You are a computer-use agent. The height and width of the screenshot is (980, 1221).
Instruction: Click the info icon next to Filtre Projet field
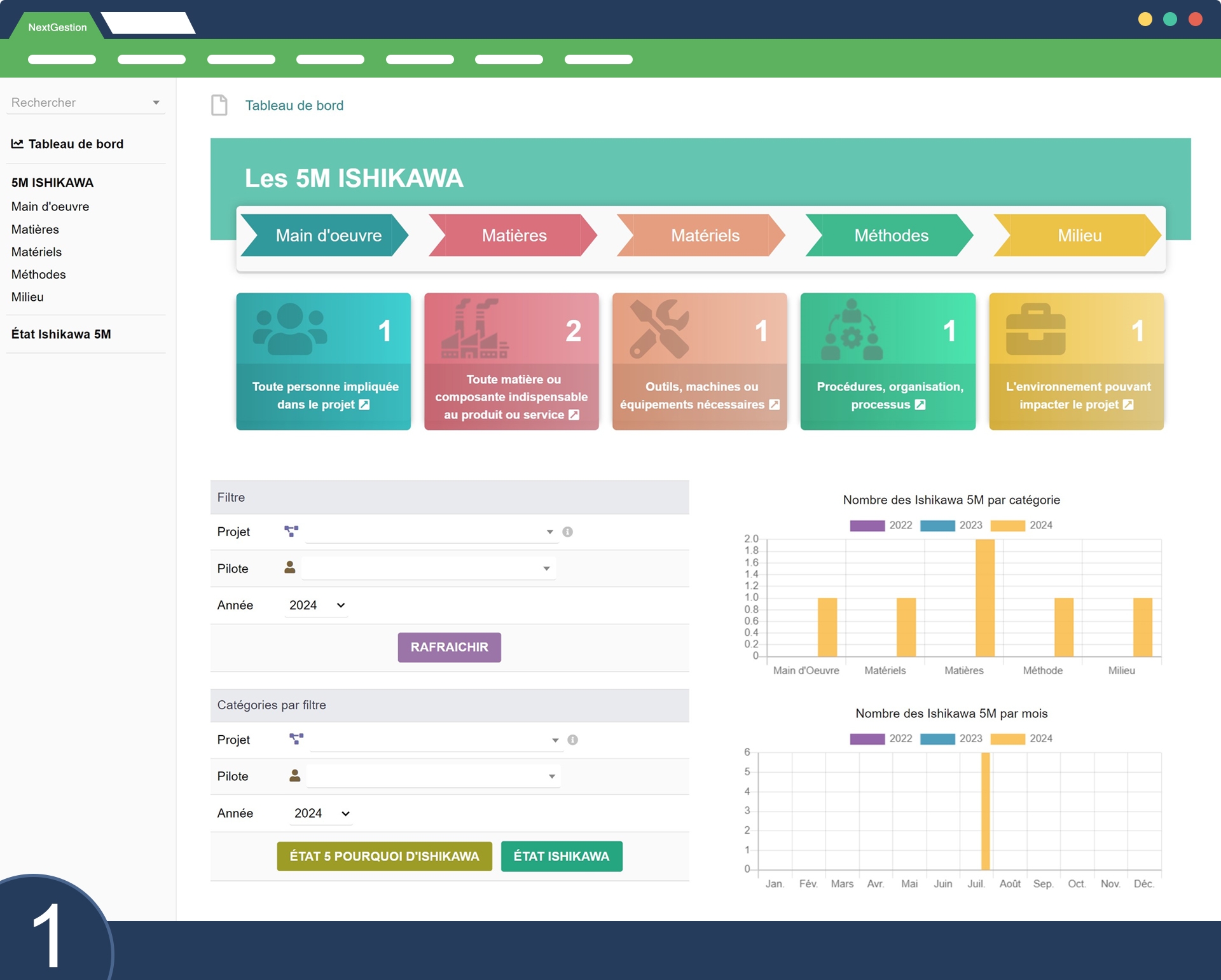(568, 532)
